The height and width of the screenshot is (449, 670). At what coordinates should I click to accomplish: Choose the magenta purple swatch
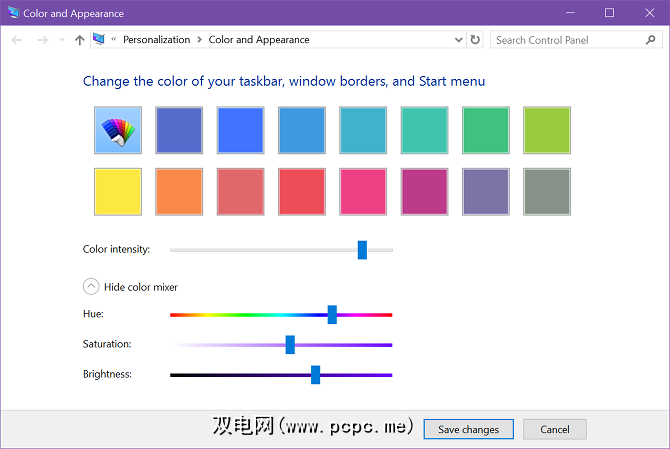point(424,191)
